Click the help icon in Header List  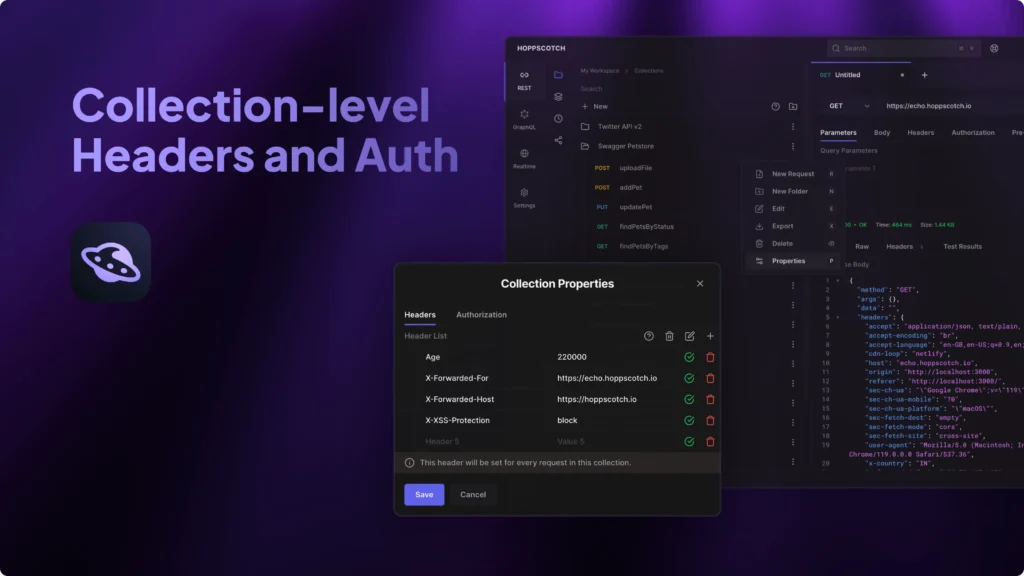648,336
